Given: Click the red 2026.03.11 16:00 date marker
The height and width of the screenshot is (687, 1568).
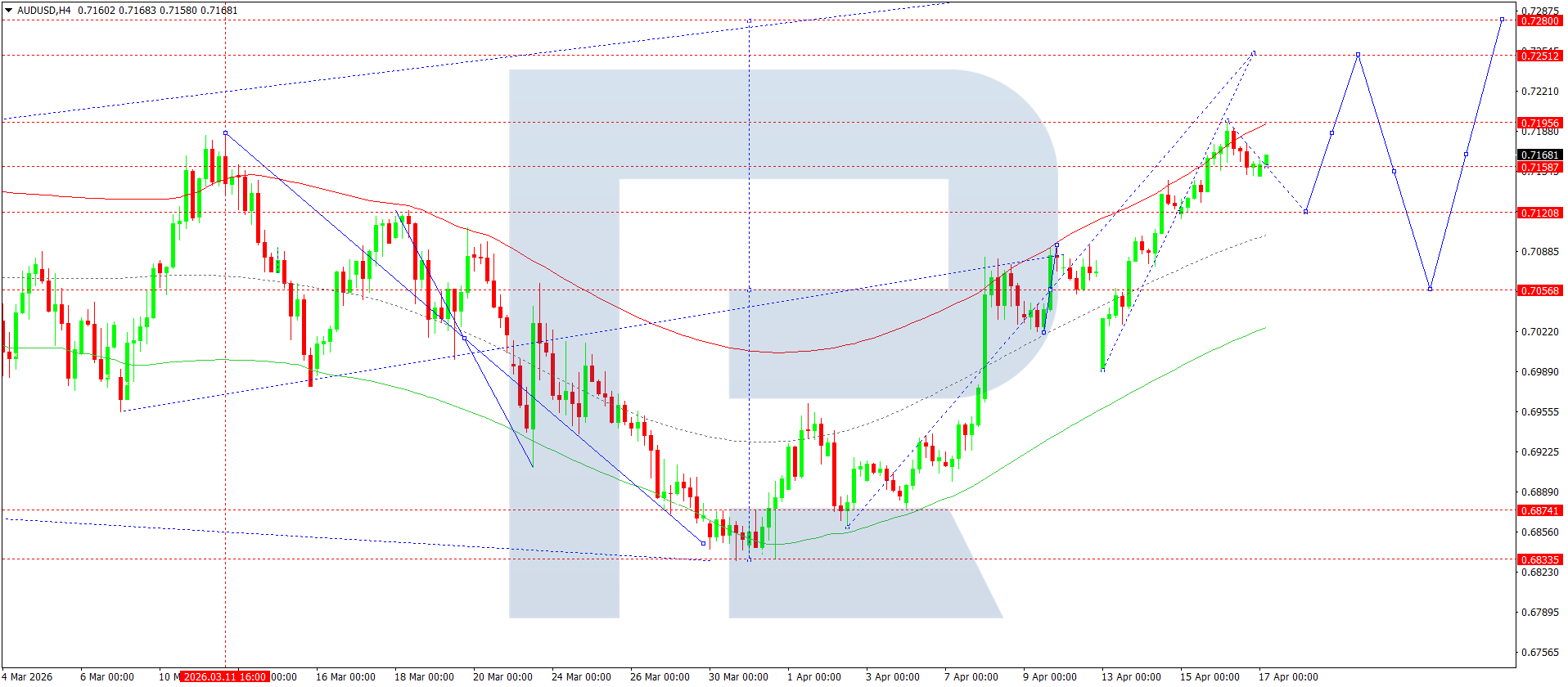Looking at the screenshot, I should pyautogui.click(x=224, y=676).
